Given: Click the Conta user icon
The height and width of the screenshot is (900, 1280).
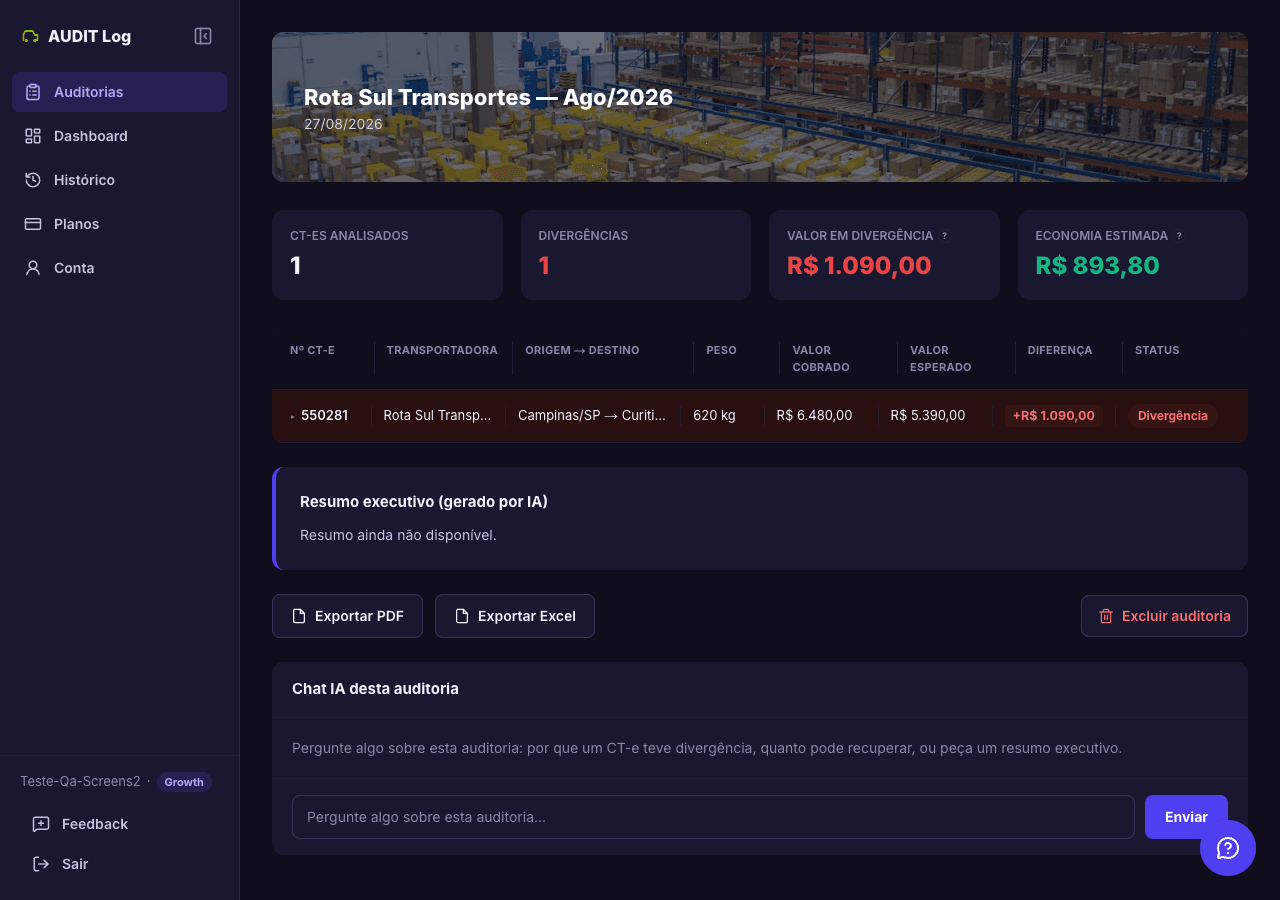Looking at the screenshot, I should (33, 268).
